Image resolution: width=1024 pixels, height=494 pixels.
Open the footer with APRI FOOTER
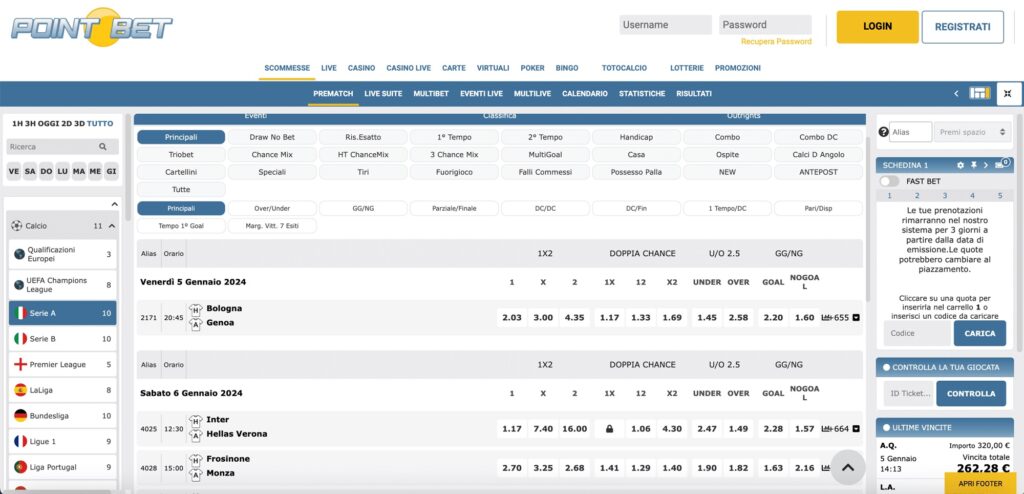click(x=980, y=484)
